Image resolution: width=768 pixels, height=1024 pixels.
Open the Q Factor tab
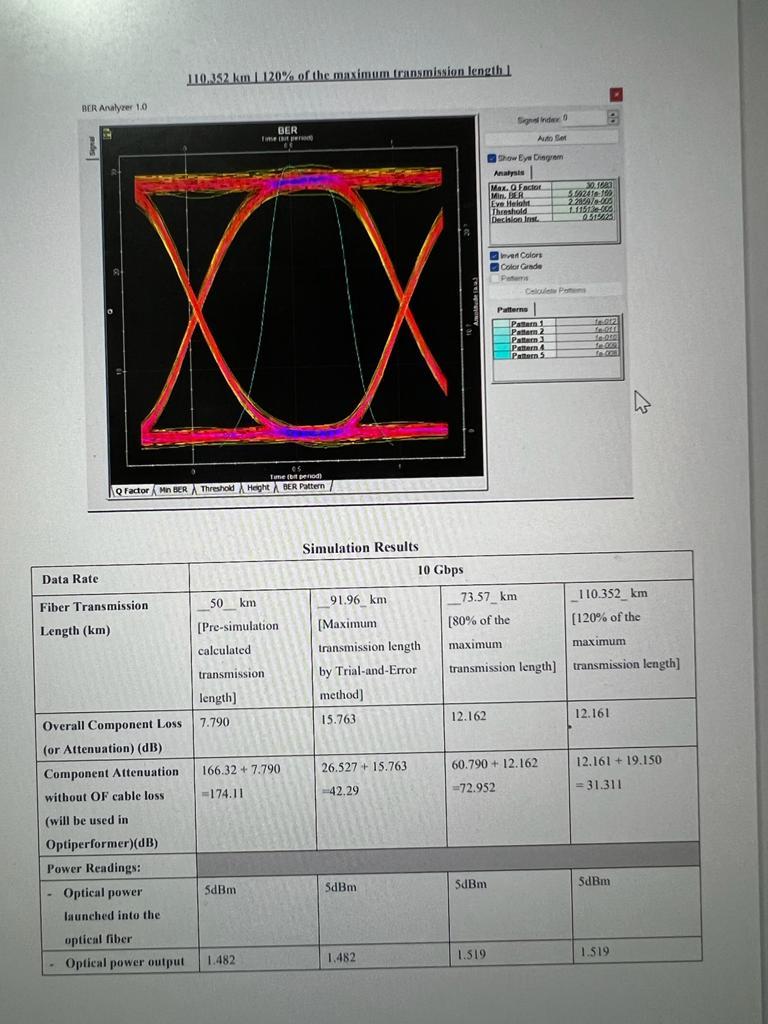(133, 490)
